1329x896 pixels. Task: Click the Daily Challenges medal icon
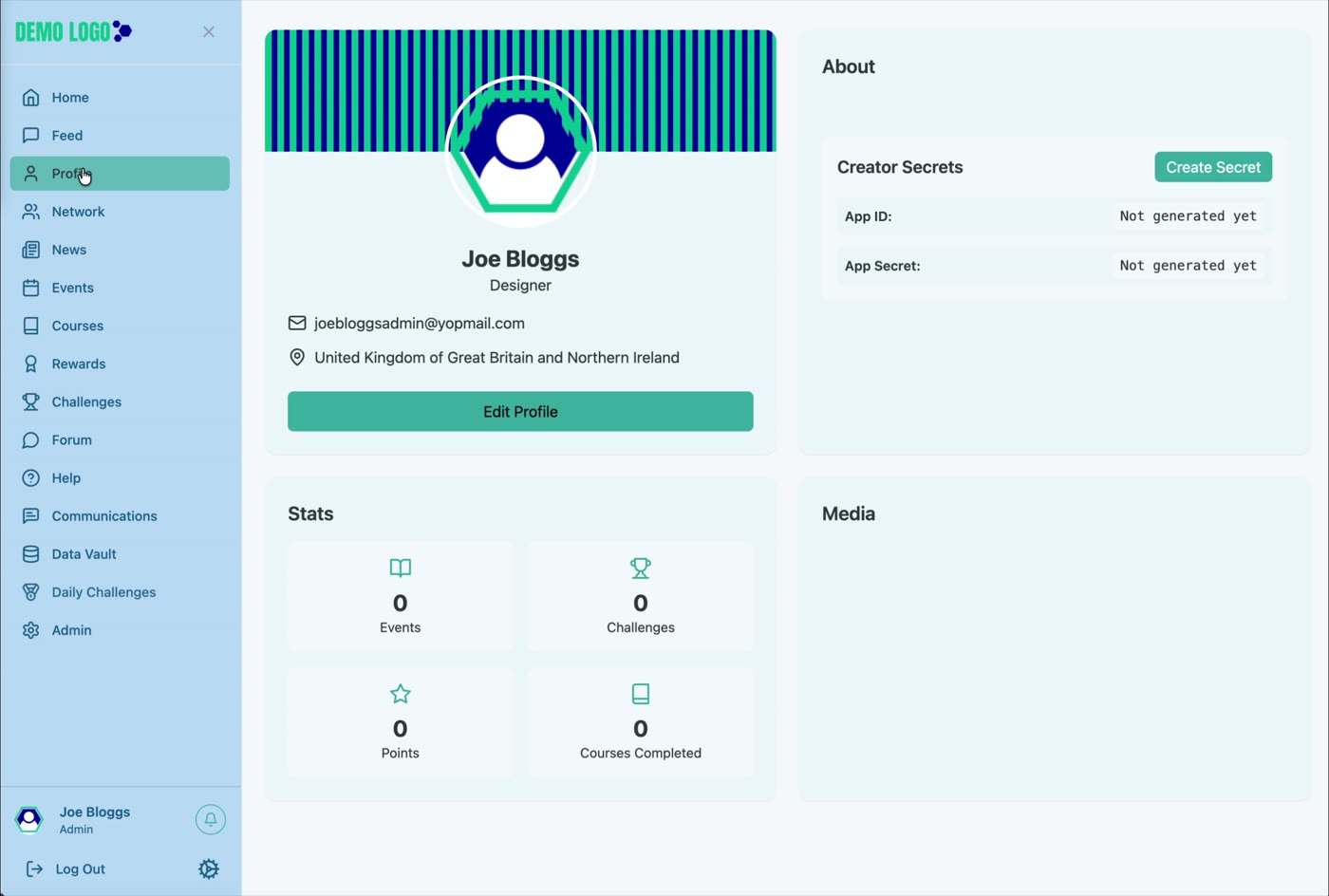[31, 591]
